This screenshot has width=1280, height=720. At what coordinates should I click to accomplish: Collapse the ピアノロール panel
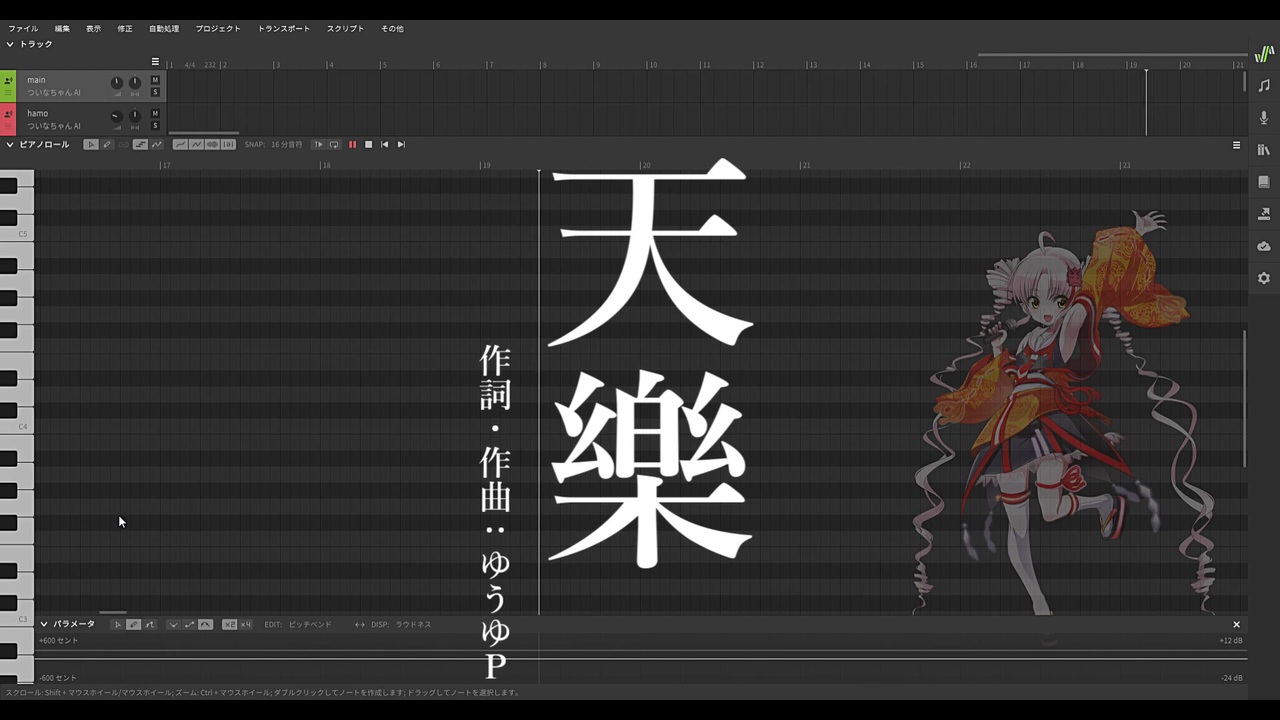[x=10, y=145]
